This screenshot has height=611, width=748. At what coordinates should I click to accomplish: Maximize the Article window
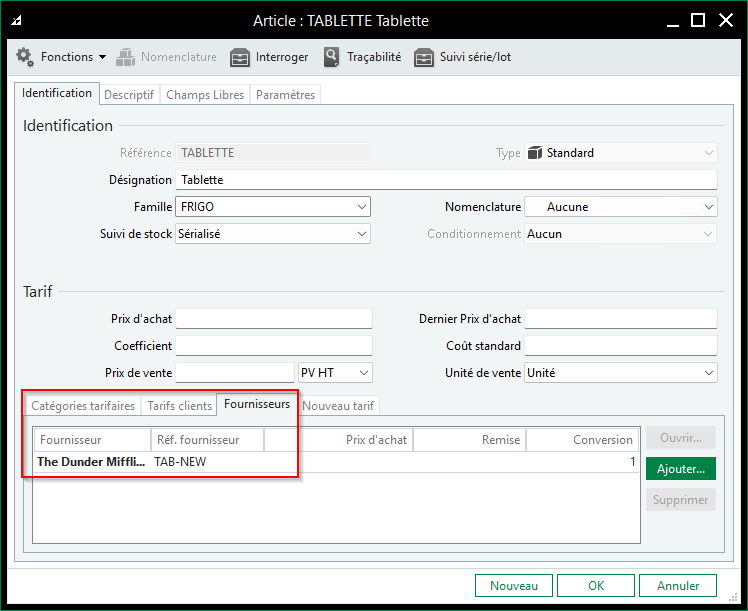pyautogui.click(x=698, y=21)
